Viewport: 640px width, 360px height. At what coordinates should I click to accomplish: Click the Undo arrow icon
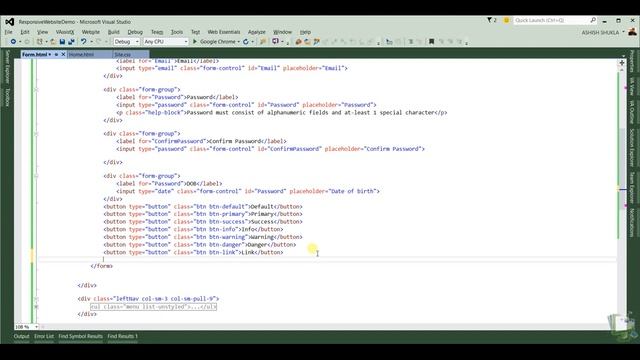coord(83,42)
